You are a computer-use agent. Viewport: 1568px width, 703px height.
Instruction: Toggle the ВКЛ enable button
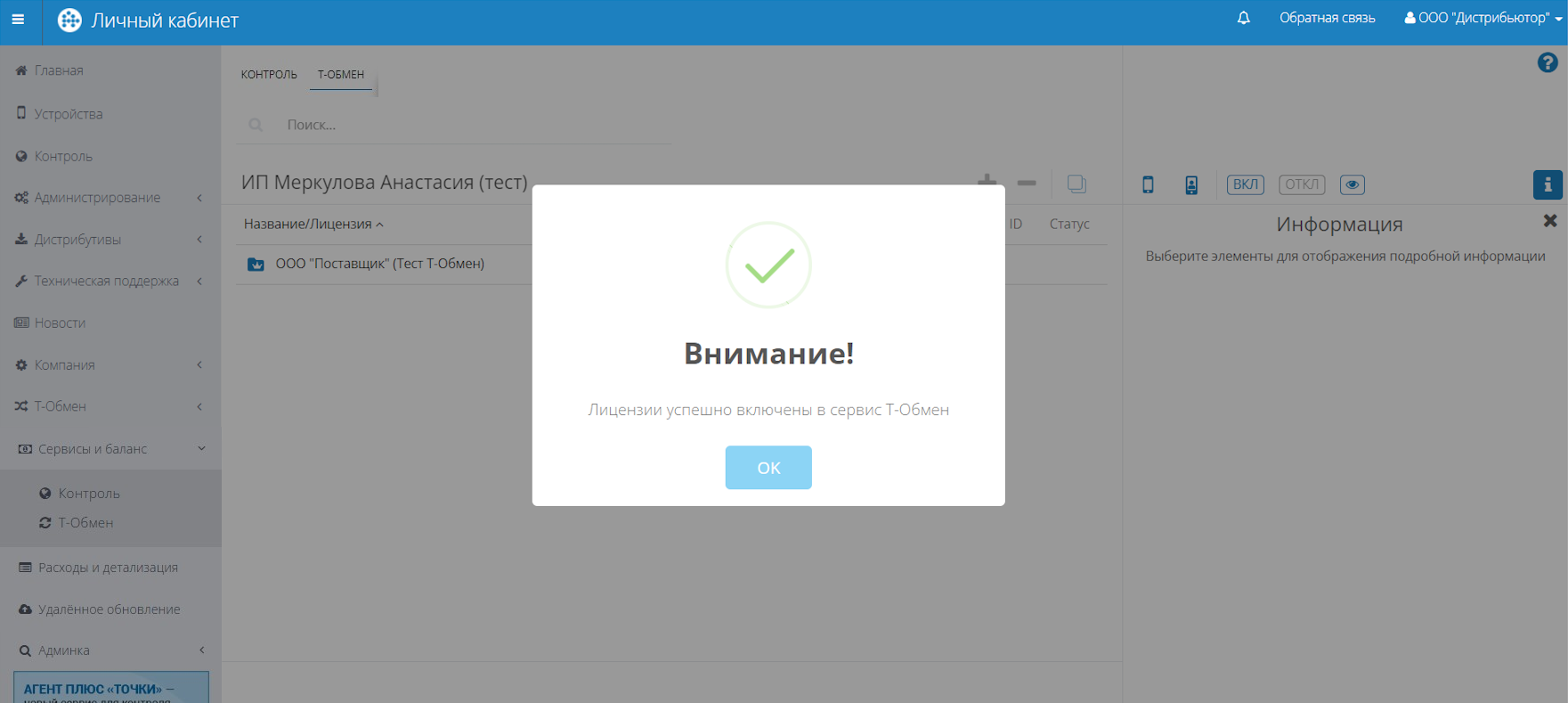click(1245, 184)
